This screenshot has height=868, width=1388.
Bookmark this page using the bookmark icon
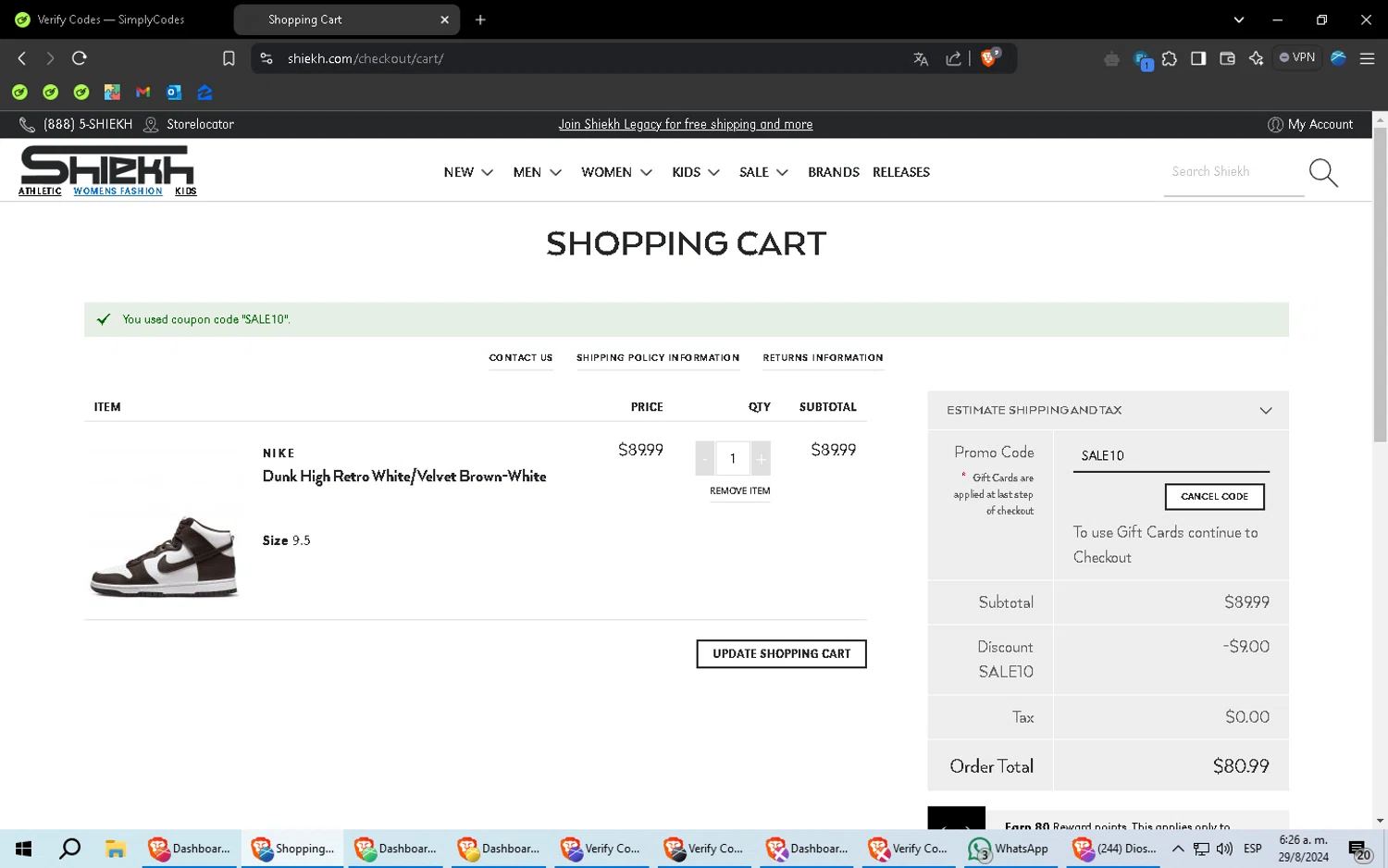(x=229, y=58)
